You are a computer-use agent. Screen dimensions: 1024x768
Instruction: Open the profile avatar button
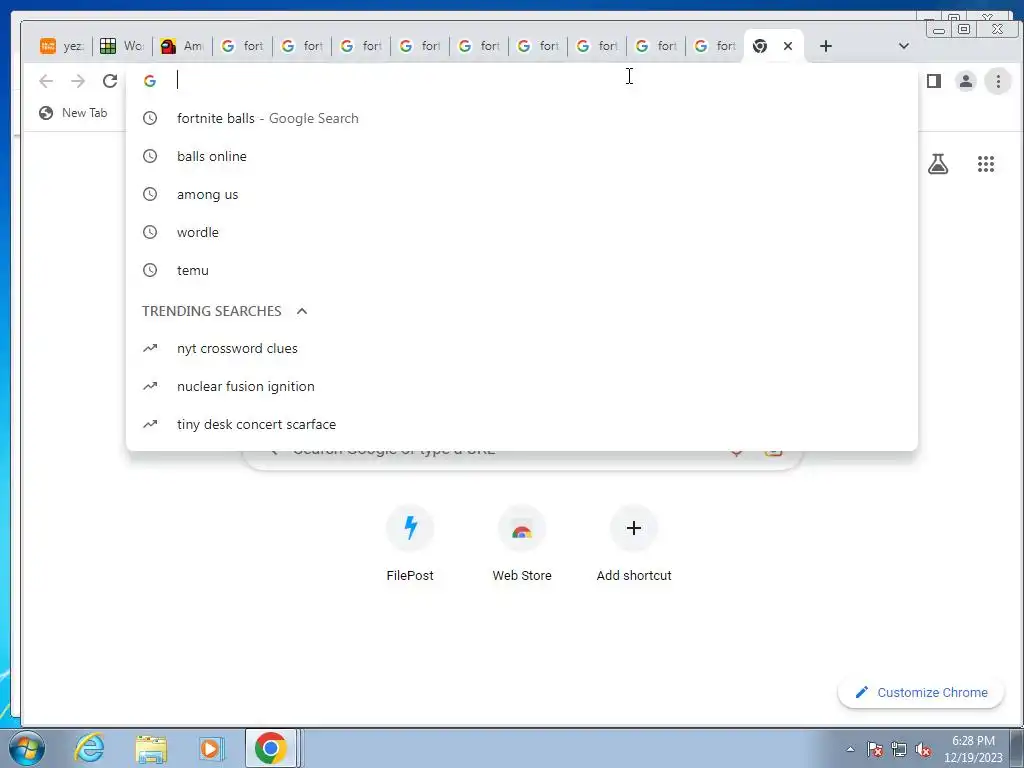[965, 81]
